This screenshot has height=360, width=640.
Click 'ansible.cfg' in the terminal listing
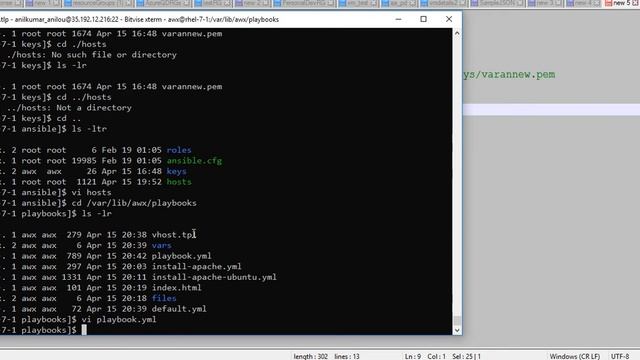coord(194,160)
